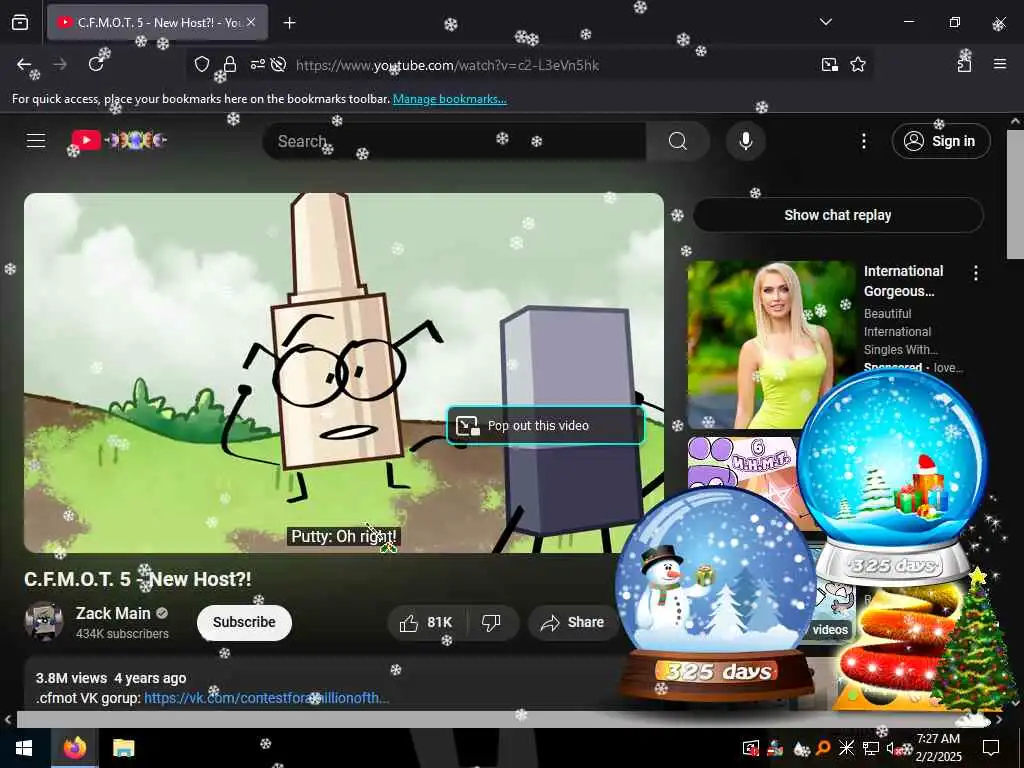Open the Zack Main channel avatar
This screenshot has width=1024, height=768.
pyautogui.click(x=44, y=621)
